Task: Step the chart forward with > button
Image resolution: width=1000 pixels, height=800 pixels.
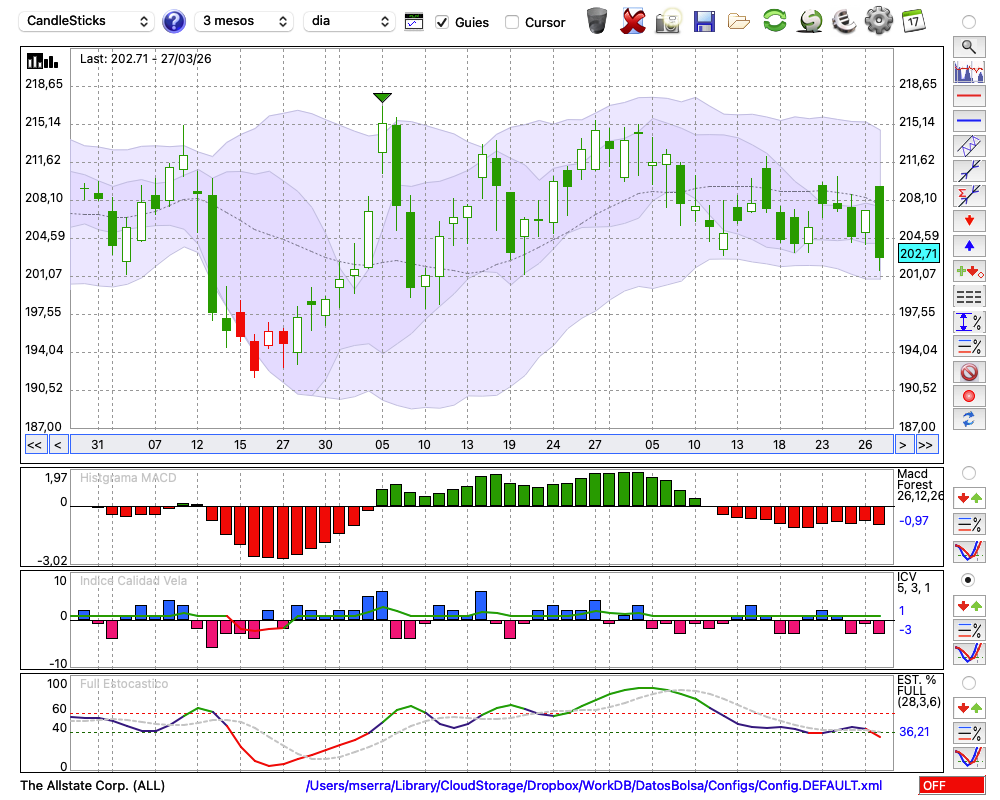Action: click(902, 445)
